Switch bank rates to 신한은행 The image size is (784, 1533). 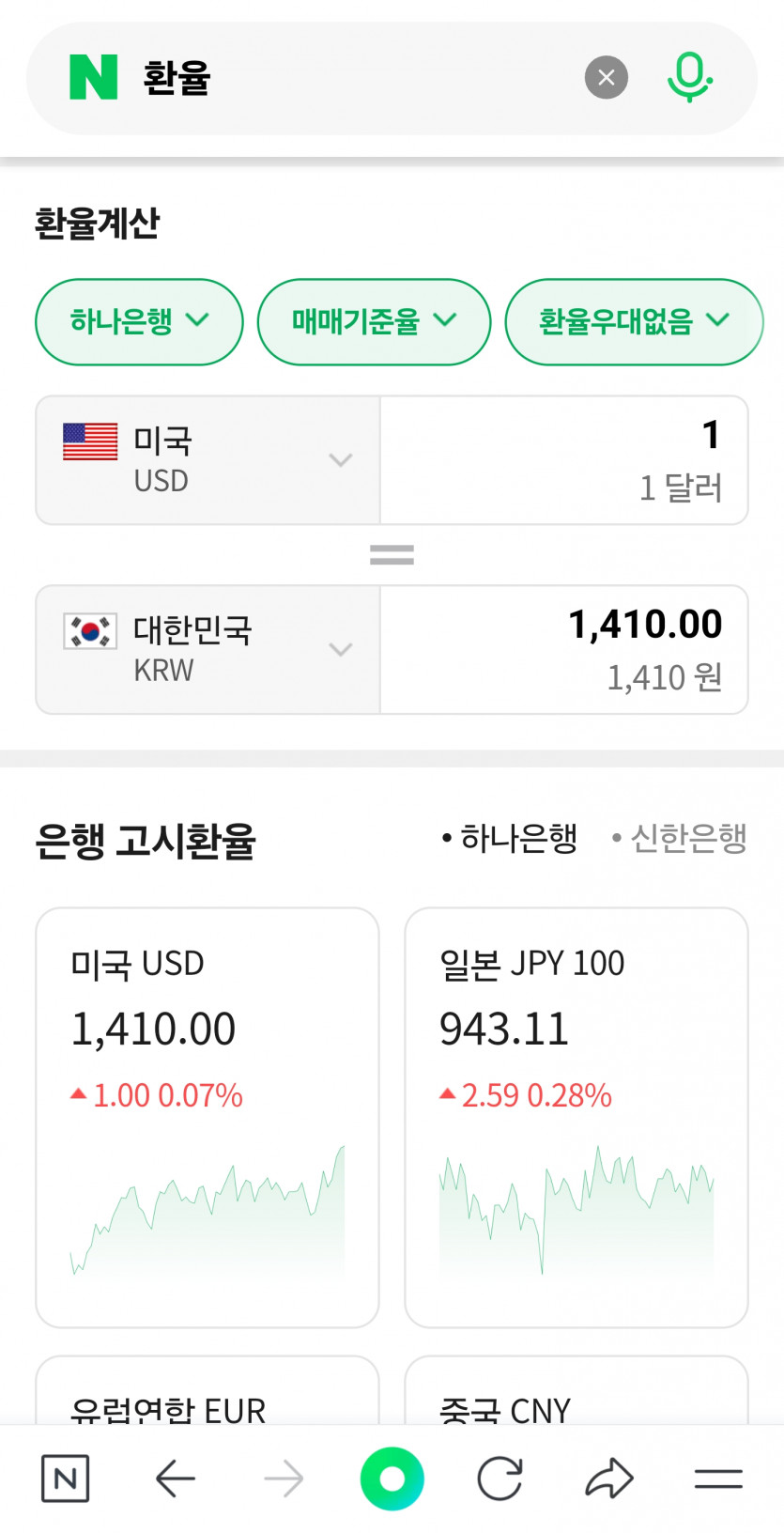coord(680,838)
